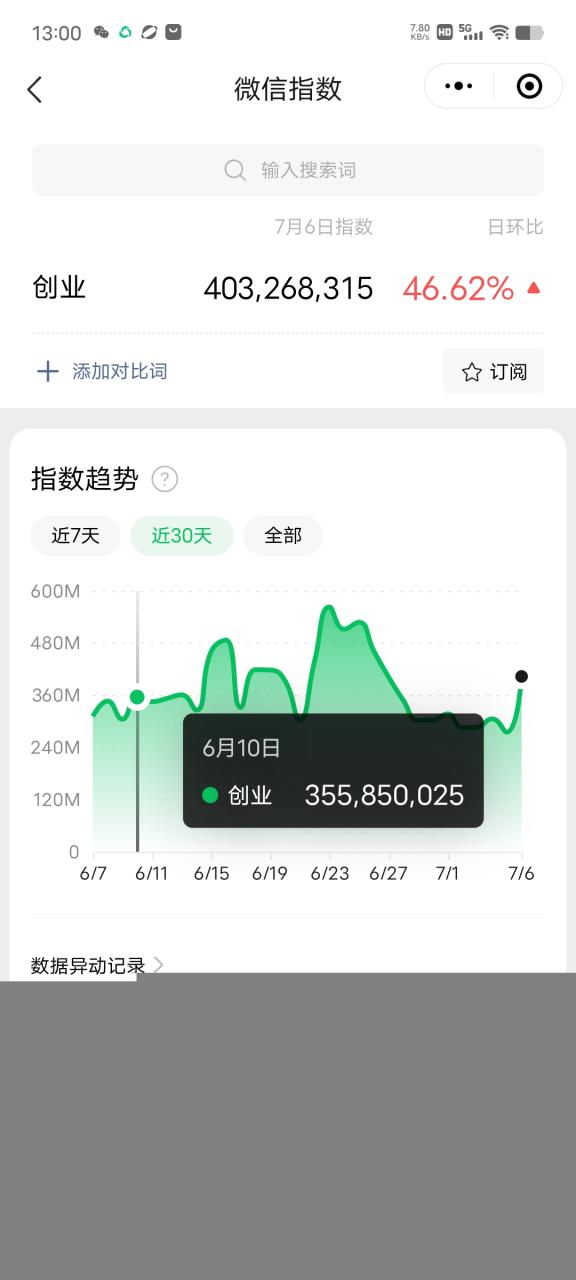
Task: Click the search keyword input field
Action: (288, 170)
